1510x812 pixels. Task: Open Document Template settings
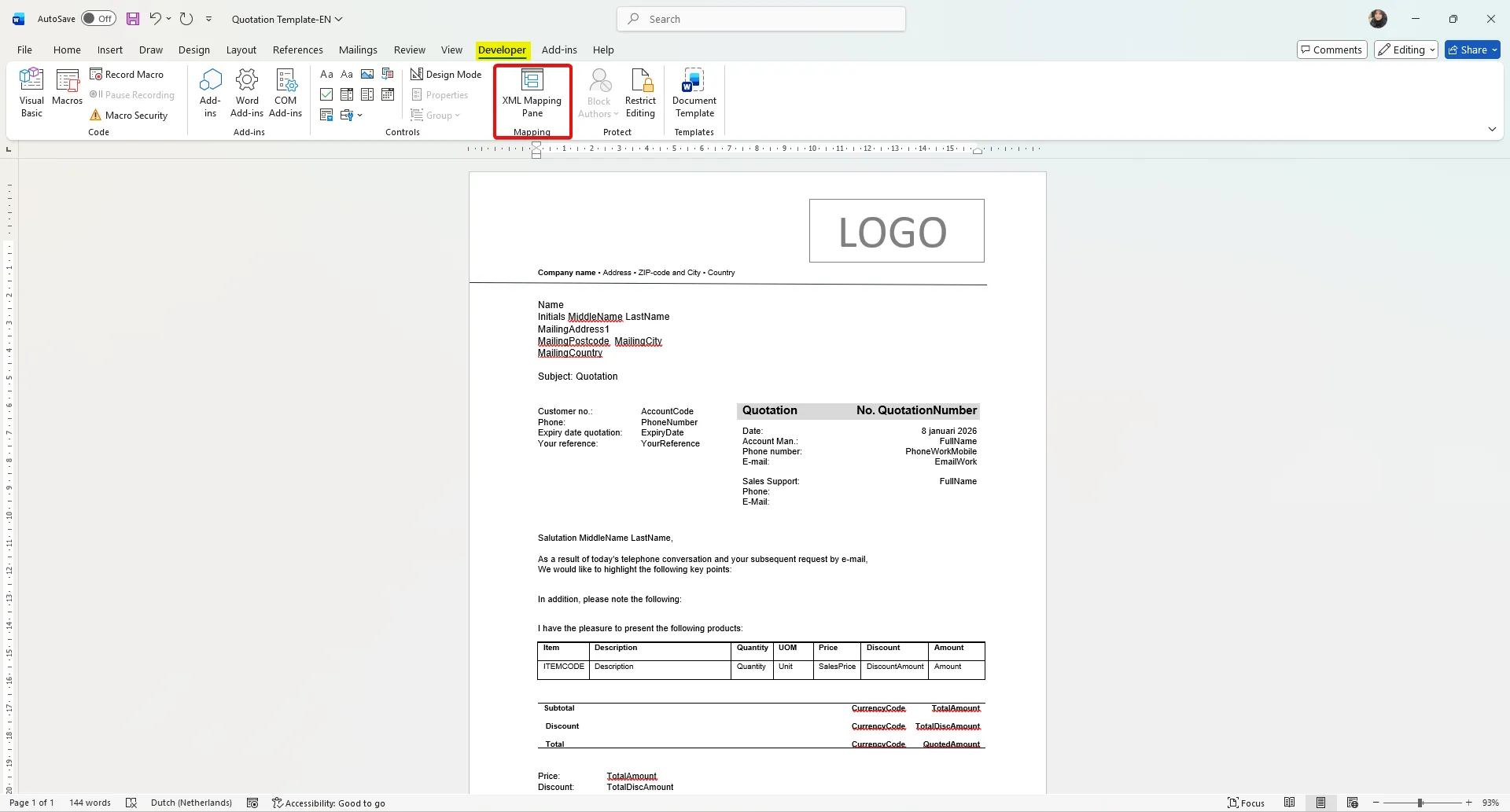point(694,94)
